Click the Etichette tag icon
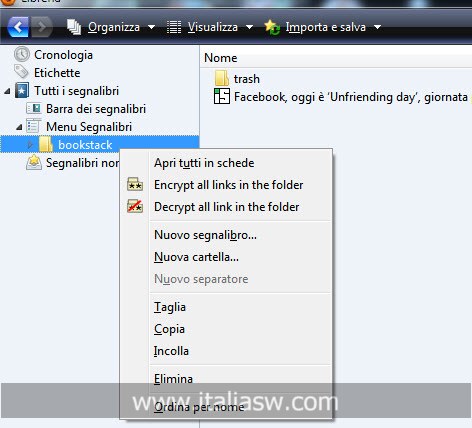 point(21,72)
